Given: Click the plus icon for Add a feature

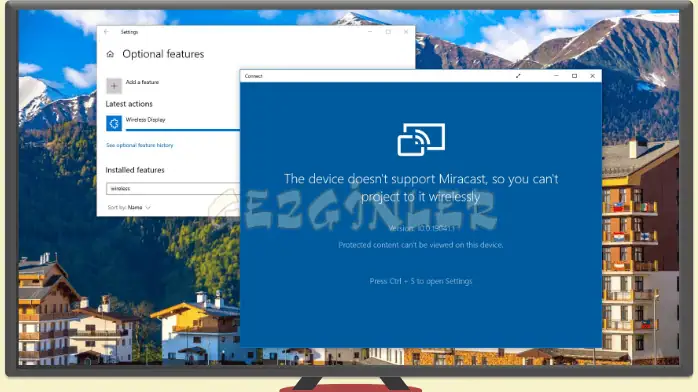Looking at the screenshot, I should coord(114,86).
